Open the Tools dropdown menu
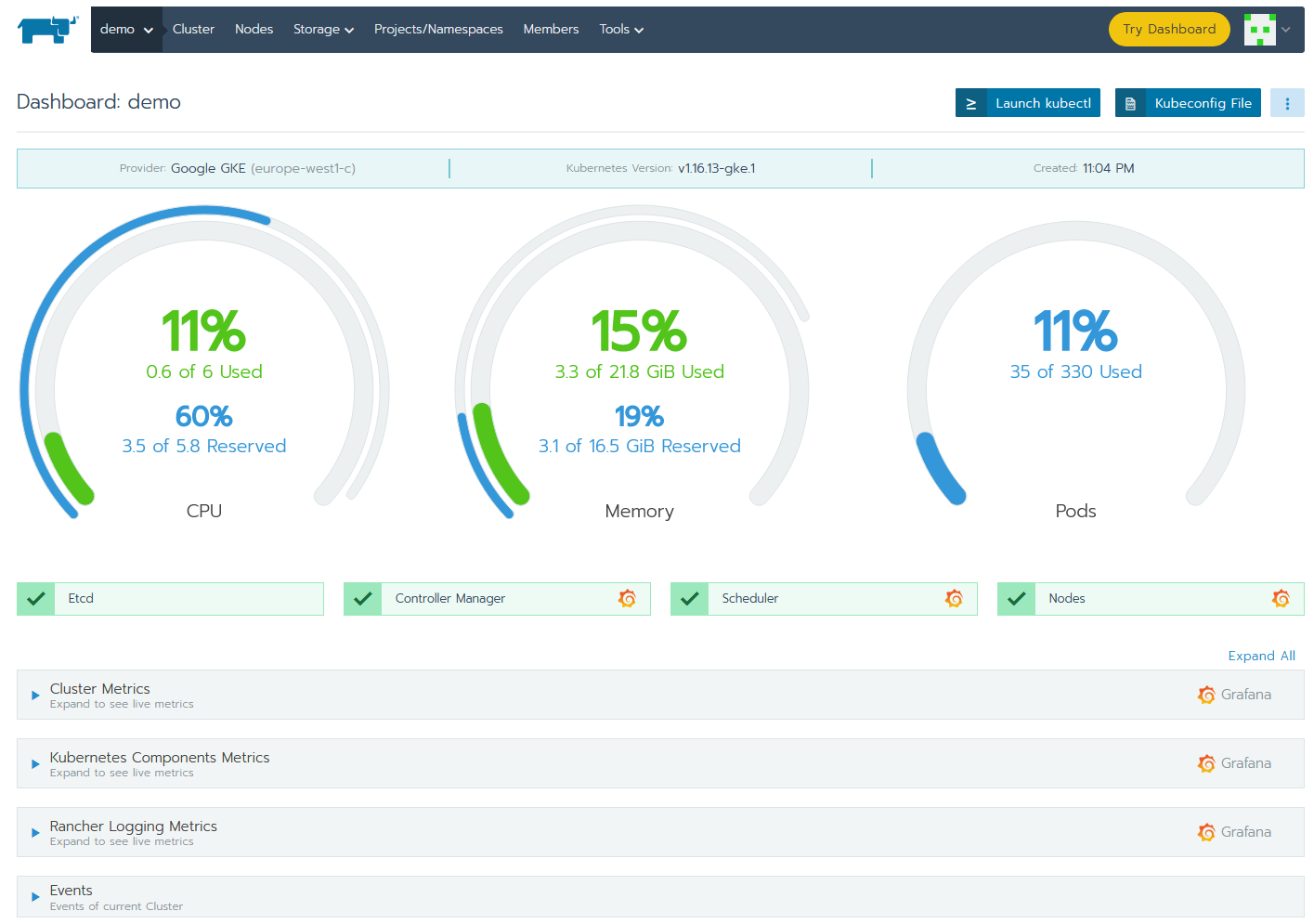1314x924 pixels. click(621, 30)
